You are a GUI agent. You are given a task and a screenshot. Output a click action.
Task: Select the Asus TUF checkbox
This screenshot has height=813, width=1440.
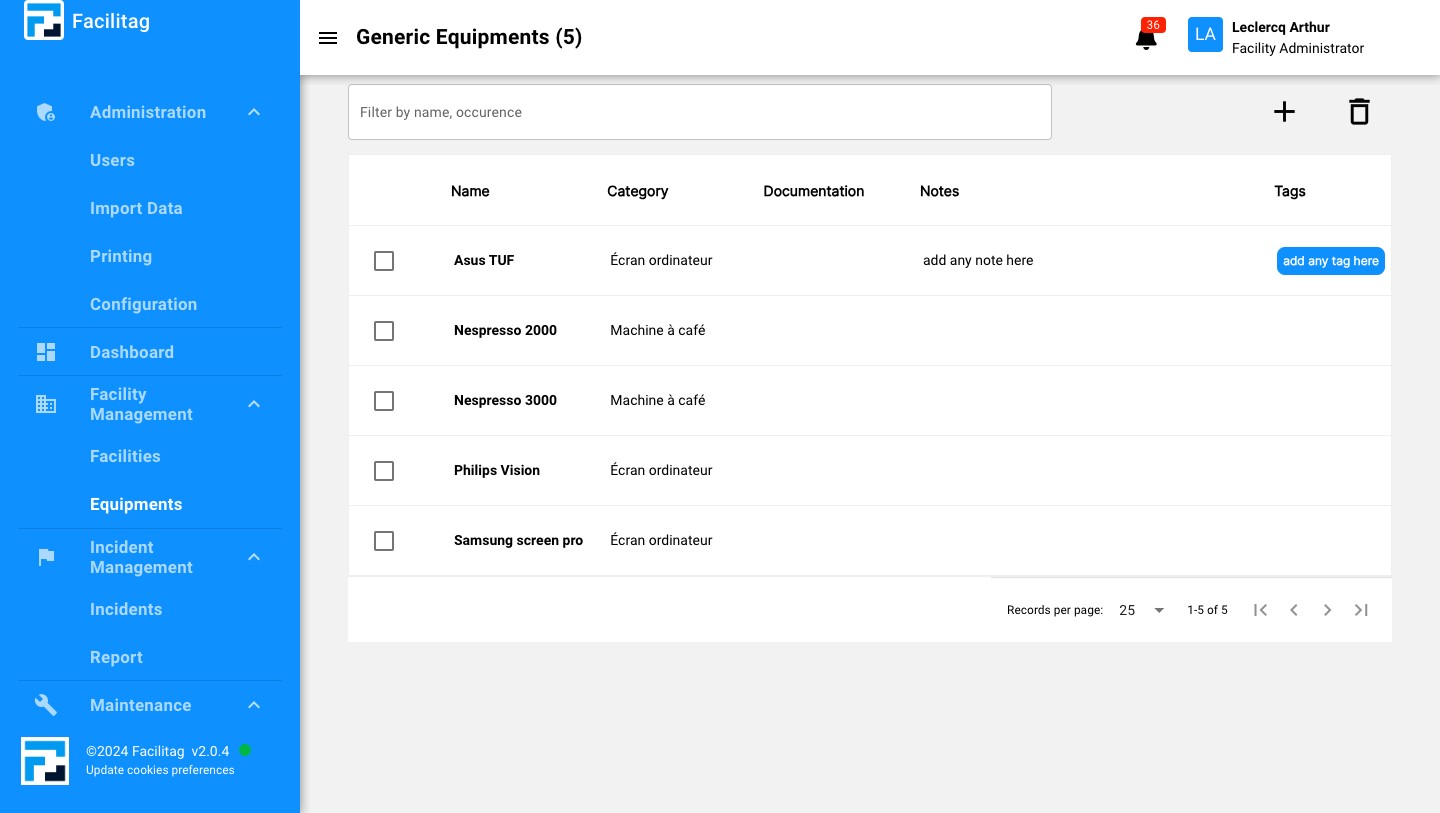click(x=384, y=261)
